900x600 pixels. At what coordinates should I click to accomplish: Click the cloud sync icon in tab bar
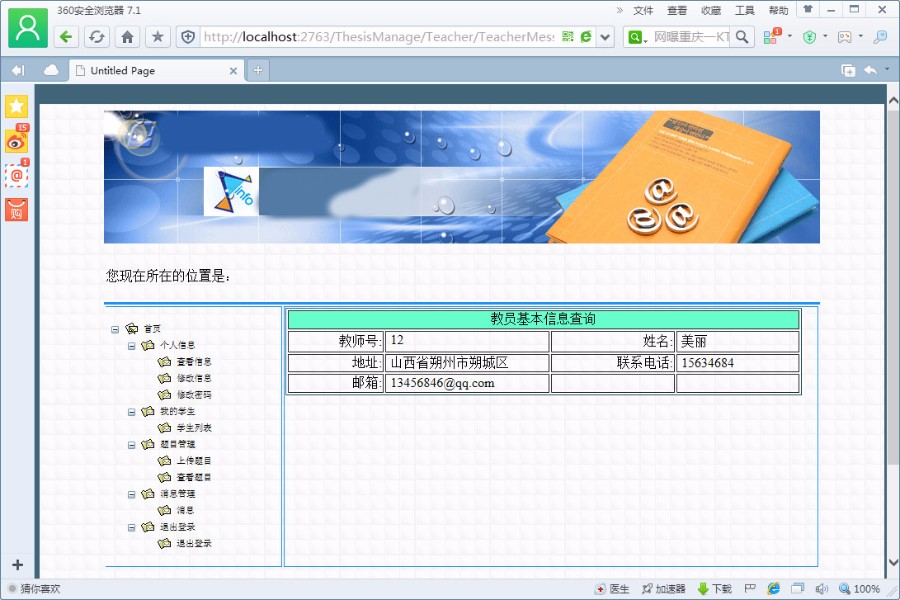51,70
